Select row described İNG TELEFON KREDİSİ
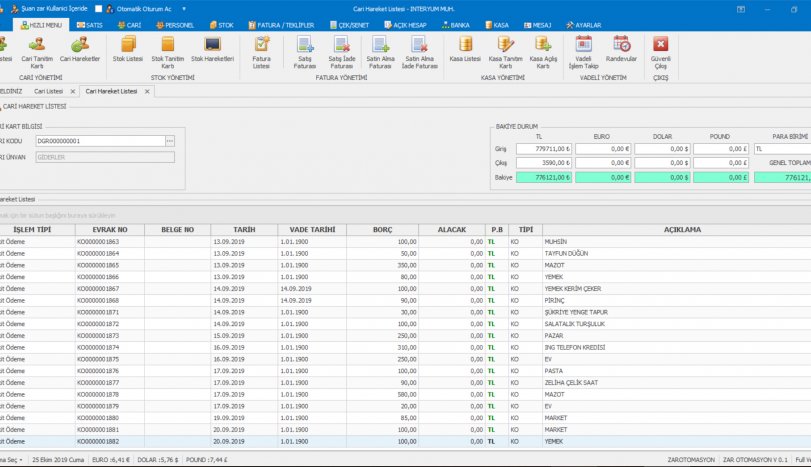Screen dimensions: 811x467 [x=406, y=348]
